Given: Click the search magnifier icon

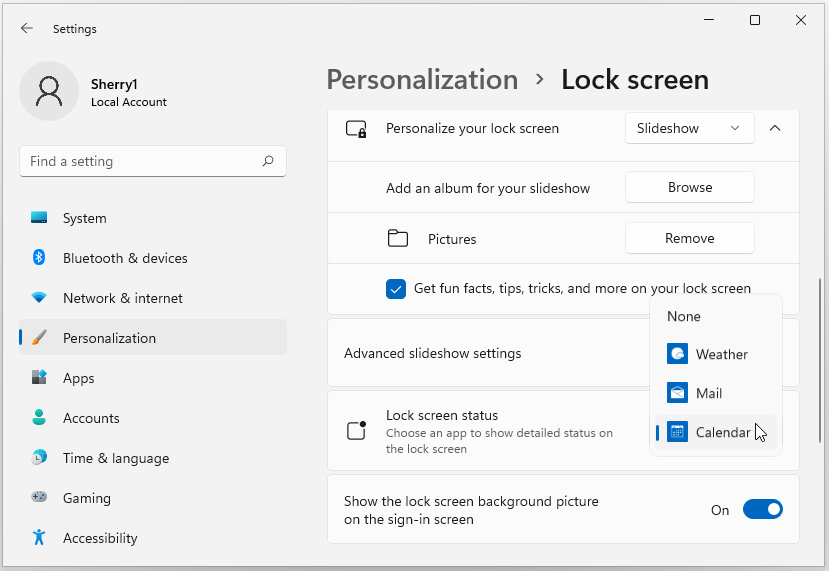Looking at the screenshot, I should [268, 161].
